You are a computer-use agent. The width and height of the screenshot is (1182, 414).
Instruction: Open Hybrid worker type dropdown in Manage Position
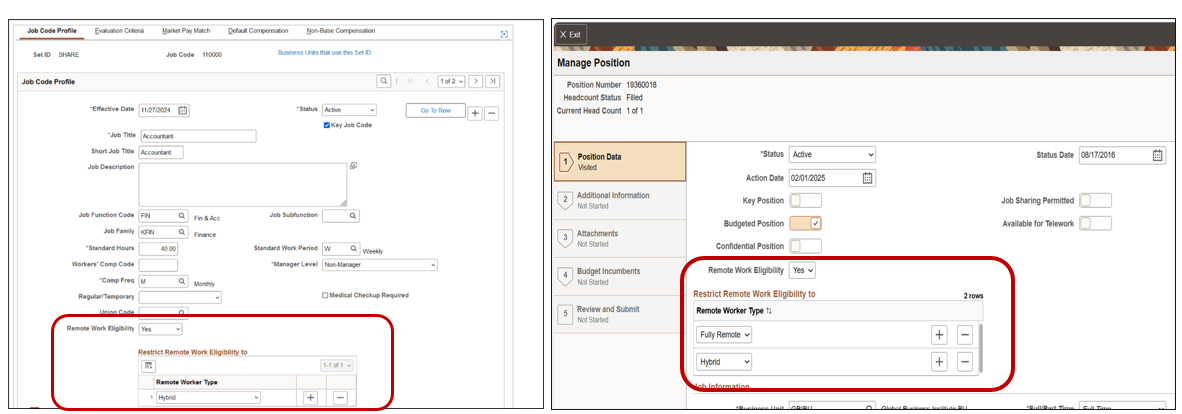coord(724,362)
